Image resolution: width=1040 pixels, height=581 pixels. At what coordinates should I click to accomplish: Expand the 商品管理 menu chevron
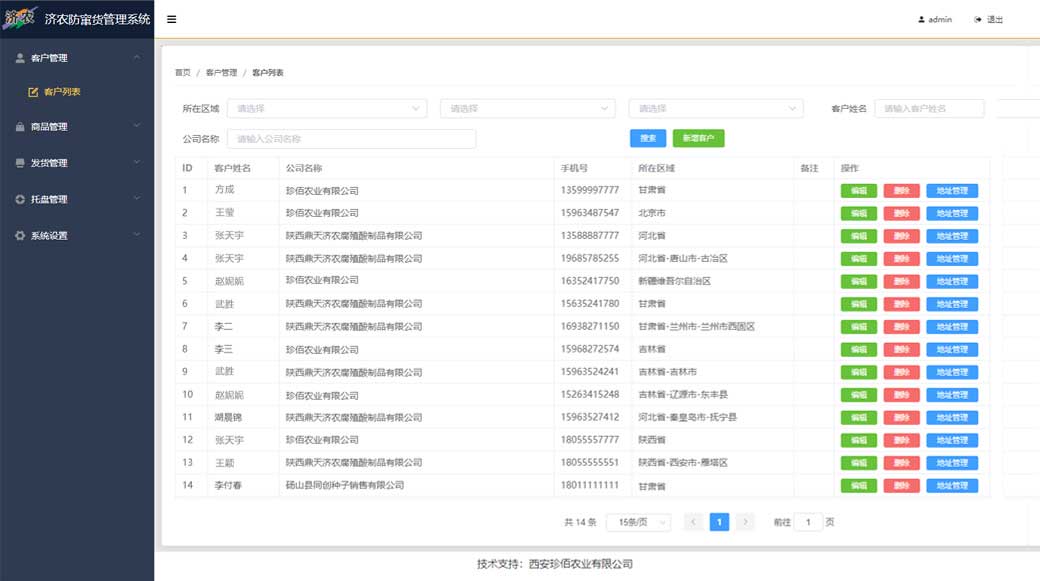pyautogui.click(x=137, y=127)
